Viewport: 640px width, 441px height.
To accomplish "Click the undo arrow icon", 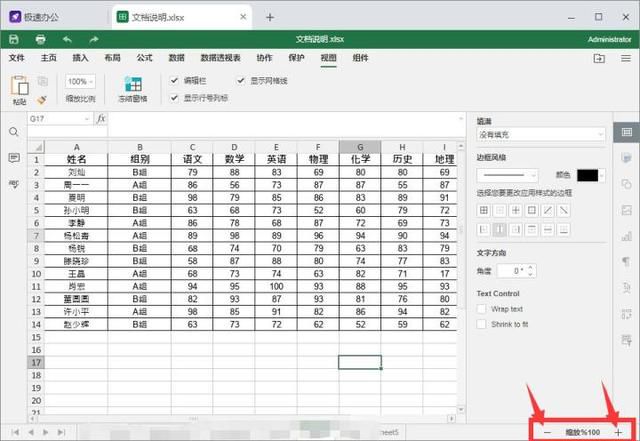I will click(67, 39).
